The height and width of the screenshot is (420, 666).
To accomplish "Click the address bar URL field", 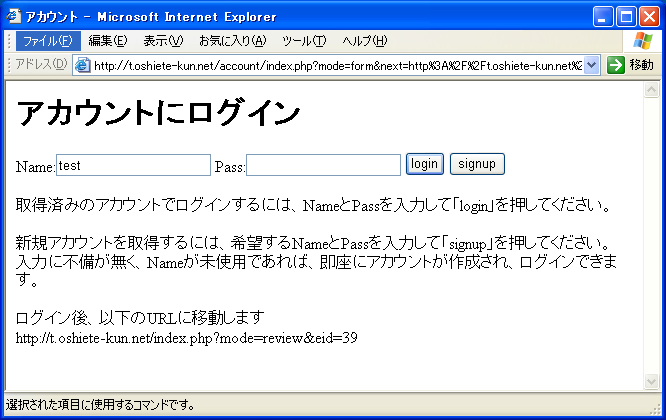I will [x=338, y=65].
